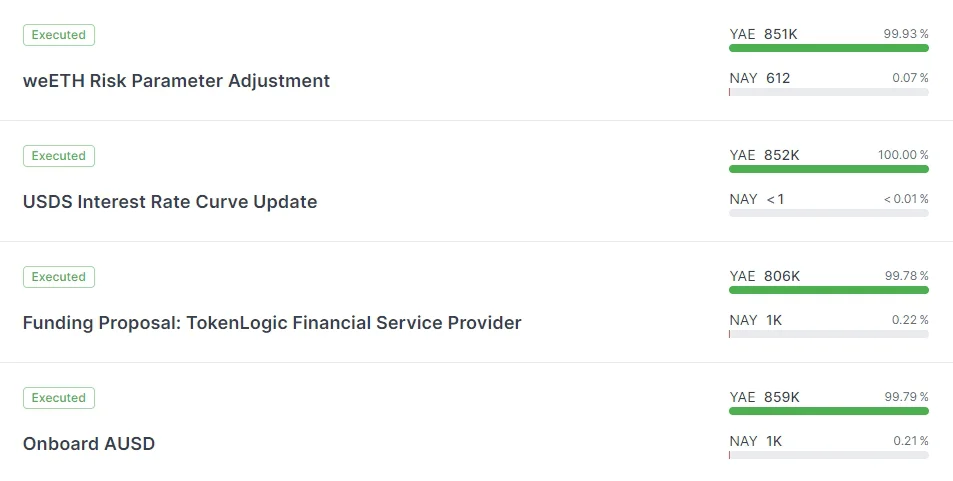This screenshot has height=481, width=953.
Task: Open USDS Interest Rate Curve Update proposal
Action: (170, 202)
